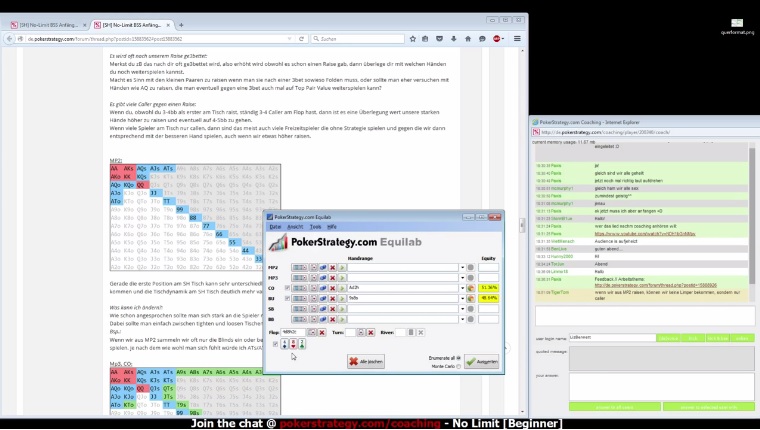The height and width of the screenshot is (430, 760).
Task: Click pie chart icon in BU row
Action: (470, 298)
